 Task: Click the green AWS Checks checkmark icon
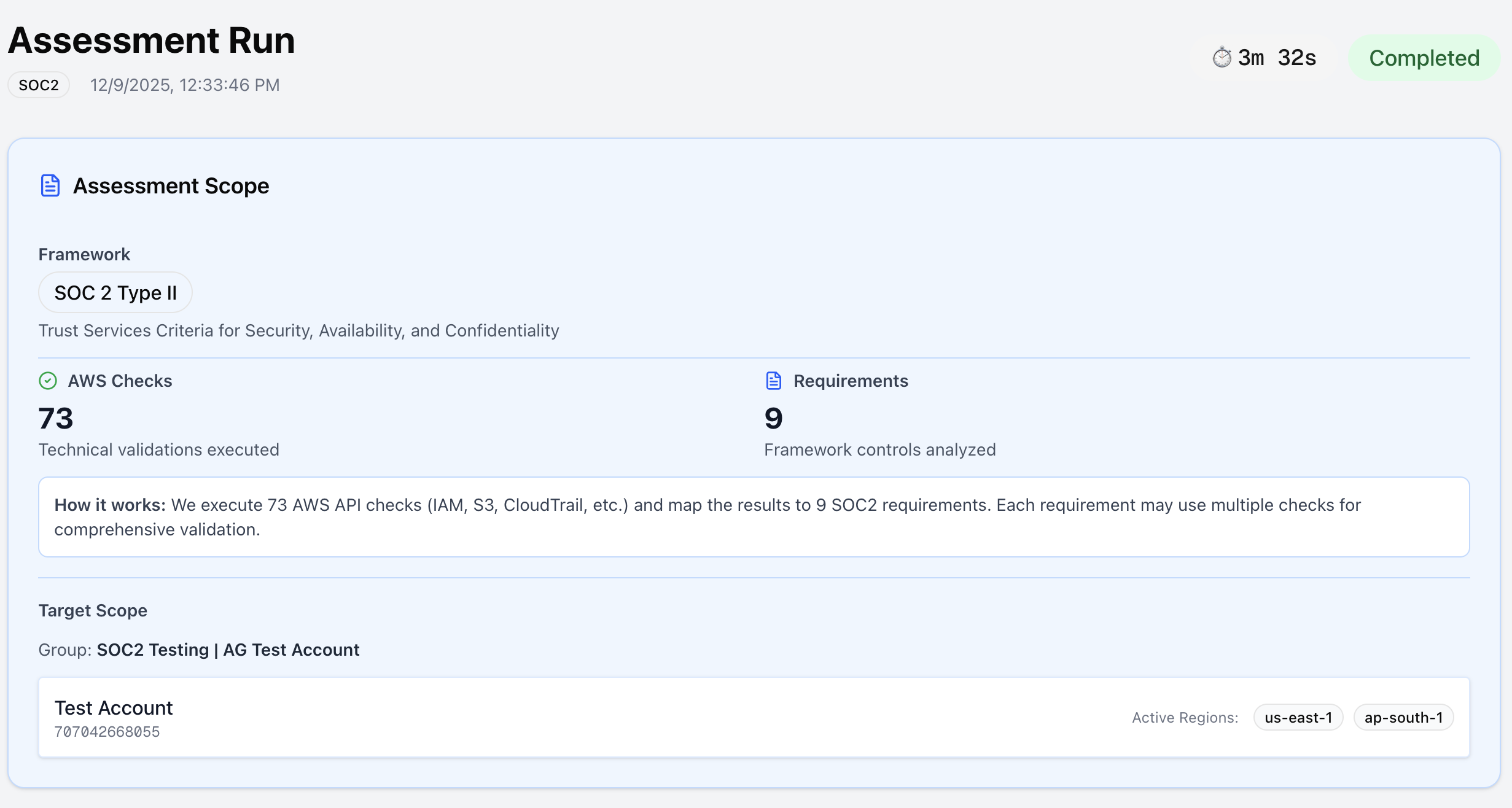pyautogui.click(x=48, y=381)
